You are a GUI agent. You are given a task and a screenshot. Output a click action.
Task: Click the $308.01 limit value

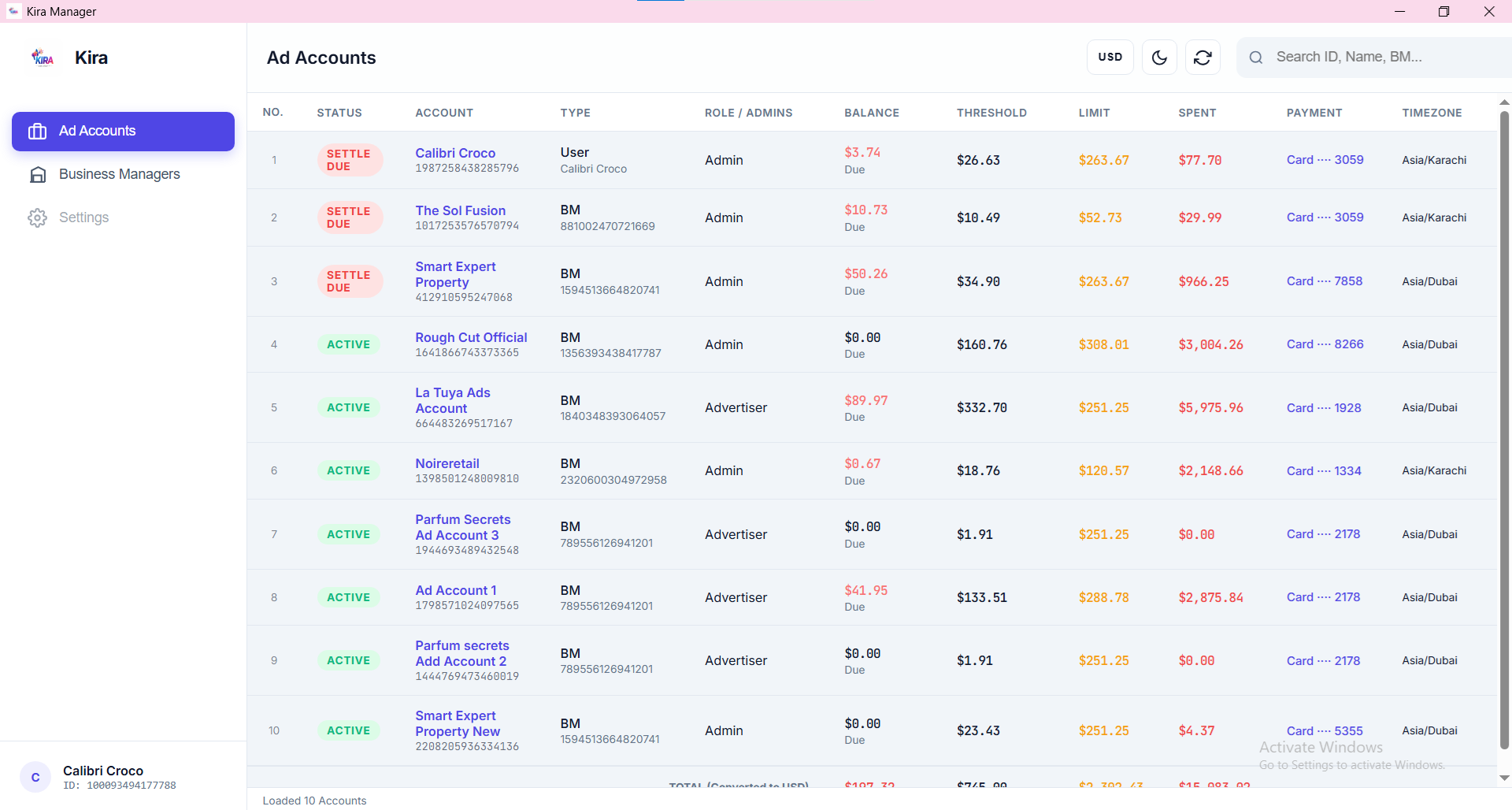[1103, 345]
